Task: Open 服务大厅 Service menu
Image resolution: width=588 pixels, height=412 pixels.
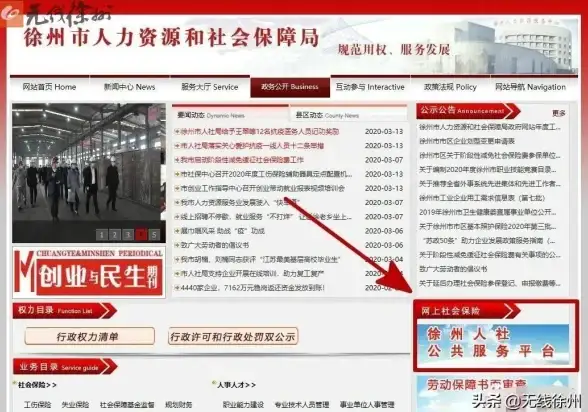Action: click(210, 87)
